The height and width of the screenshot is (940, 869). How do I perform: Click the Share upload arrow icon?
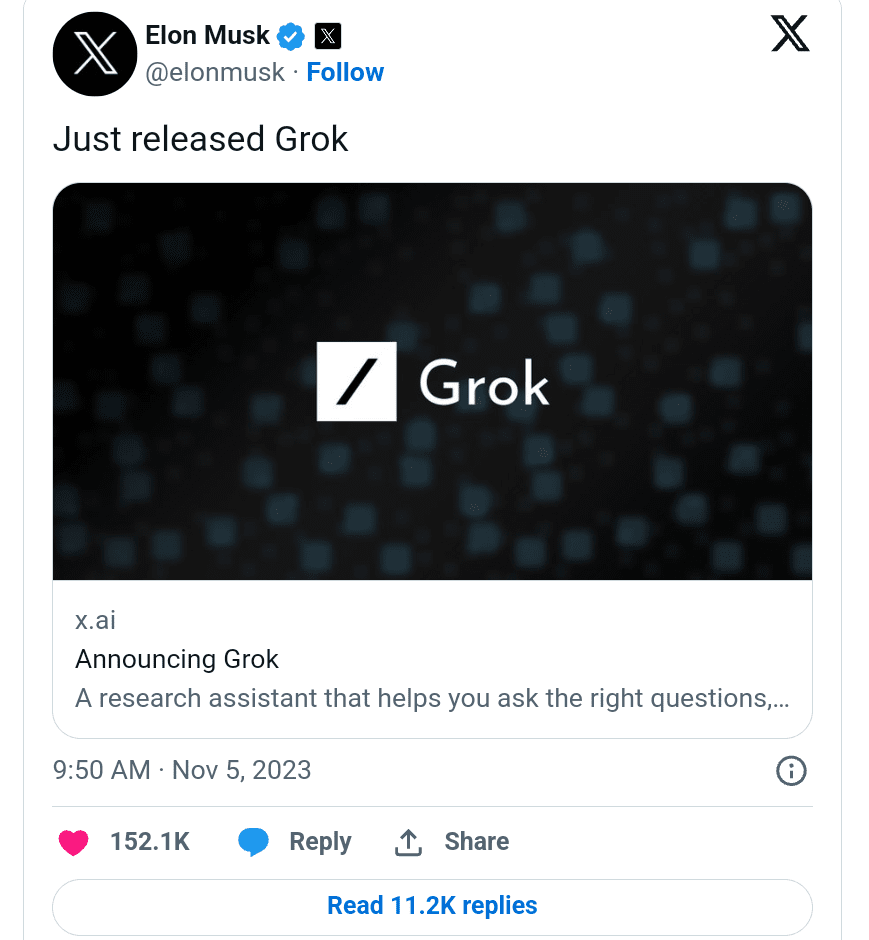pos(408,841)
